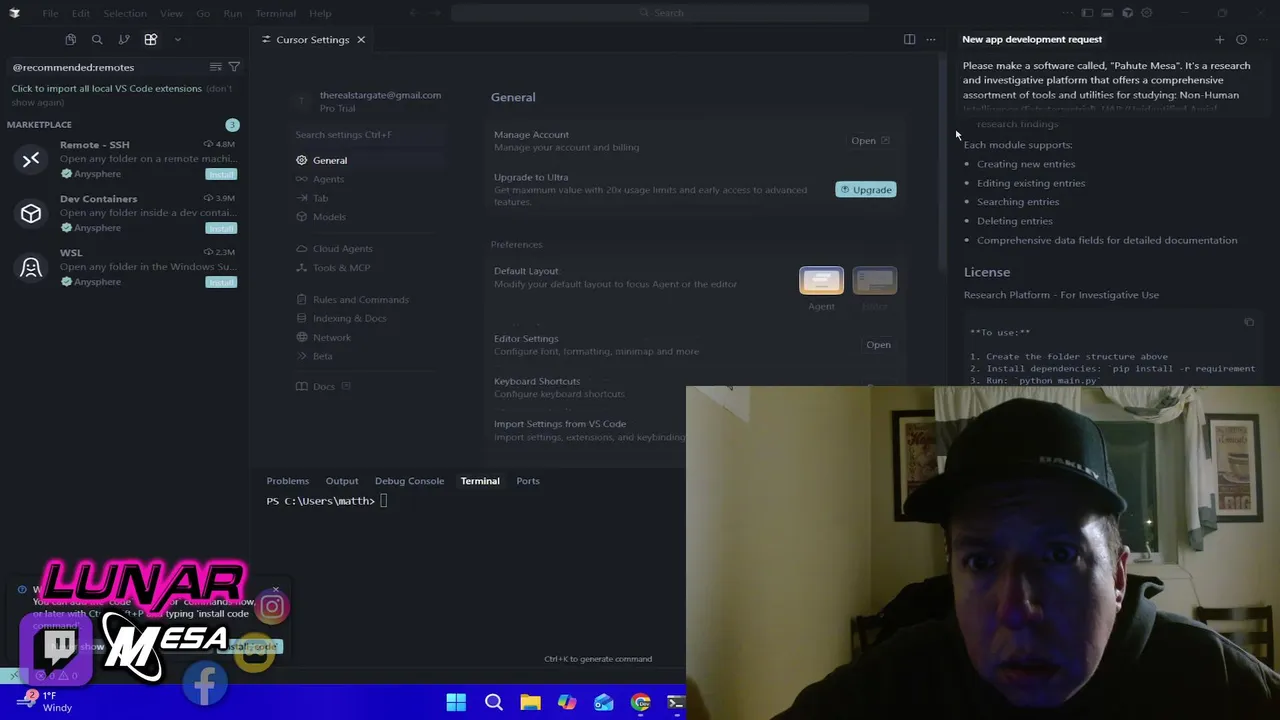Start a new chat with plus icon
Screen dimensions: 1280x720
1219,39
